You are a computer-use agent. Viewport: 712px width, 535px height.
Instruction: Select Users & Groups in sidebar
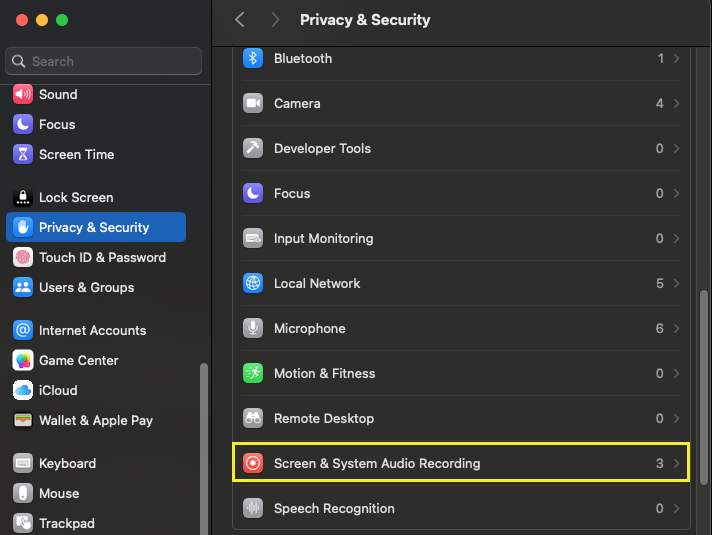coord(86,288)
